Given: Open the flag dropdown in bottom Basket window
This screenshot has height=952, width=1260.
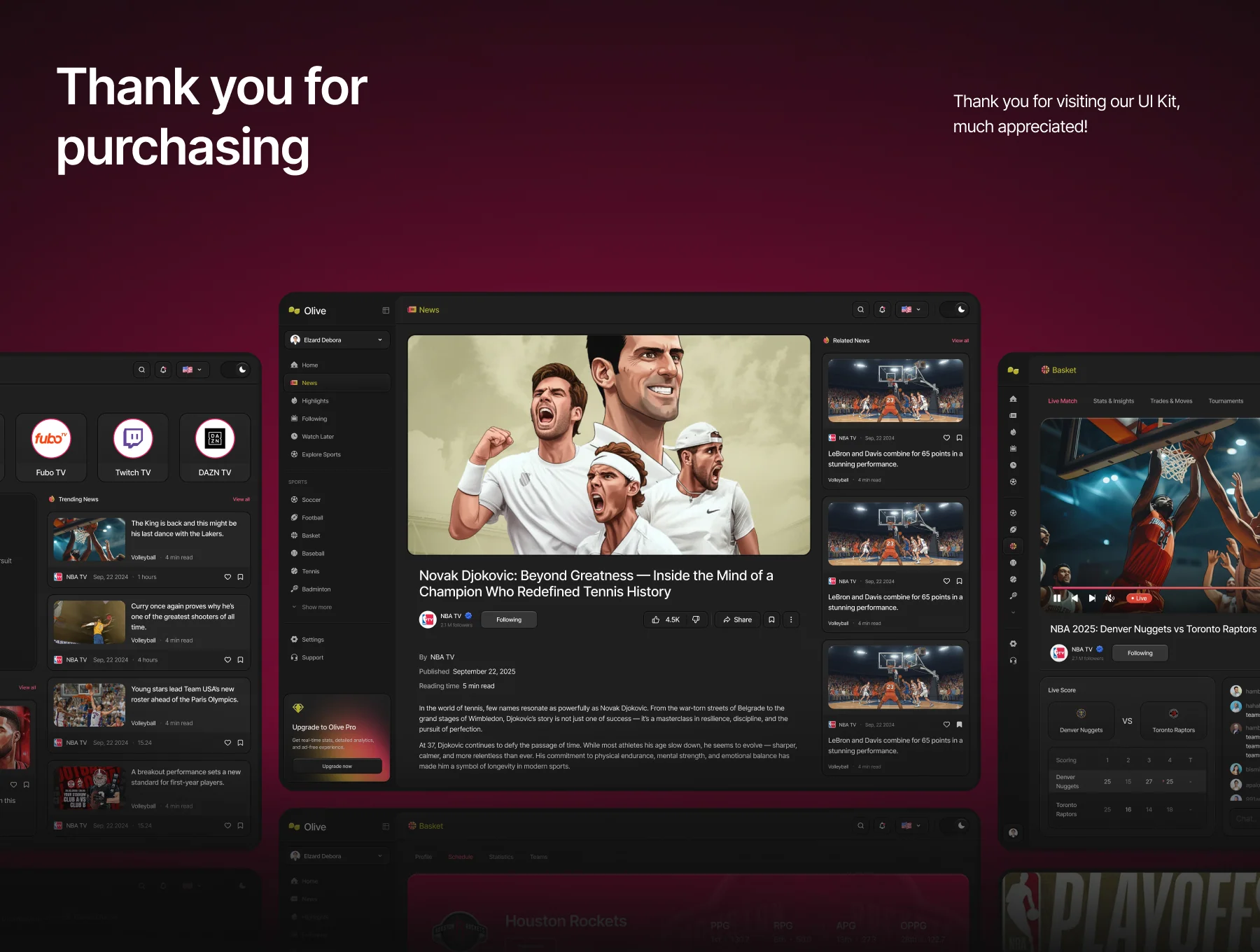Looking at the screenshot, I should [x=911, y=826].
